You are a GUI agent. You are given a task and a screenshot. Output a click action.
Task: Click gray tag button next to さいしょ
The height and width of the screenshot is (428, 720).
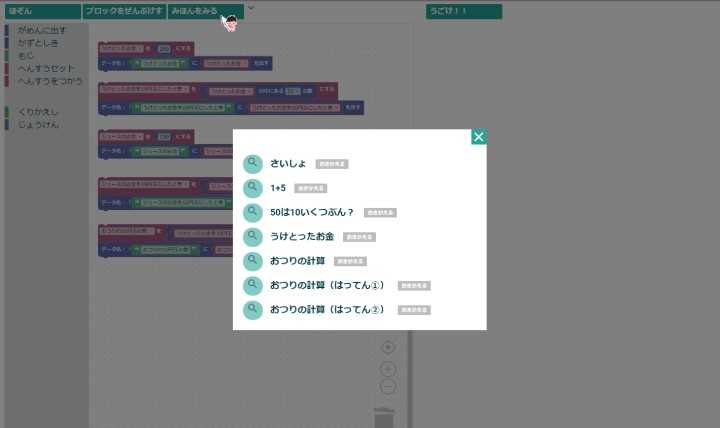(x=332, y=164)
